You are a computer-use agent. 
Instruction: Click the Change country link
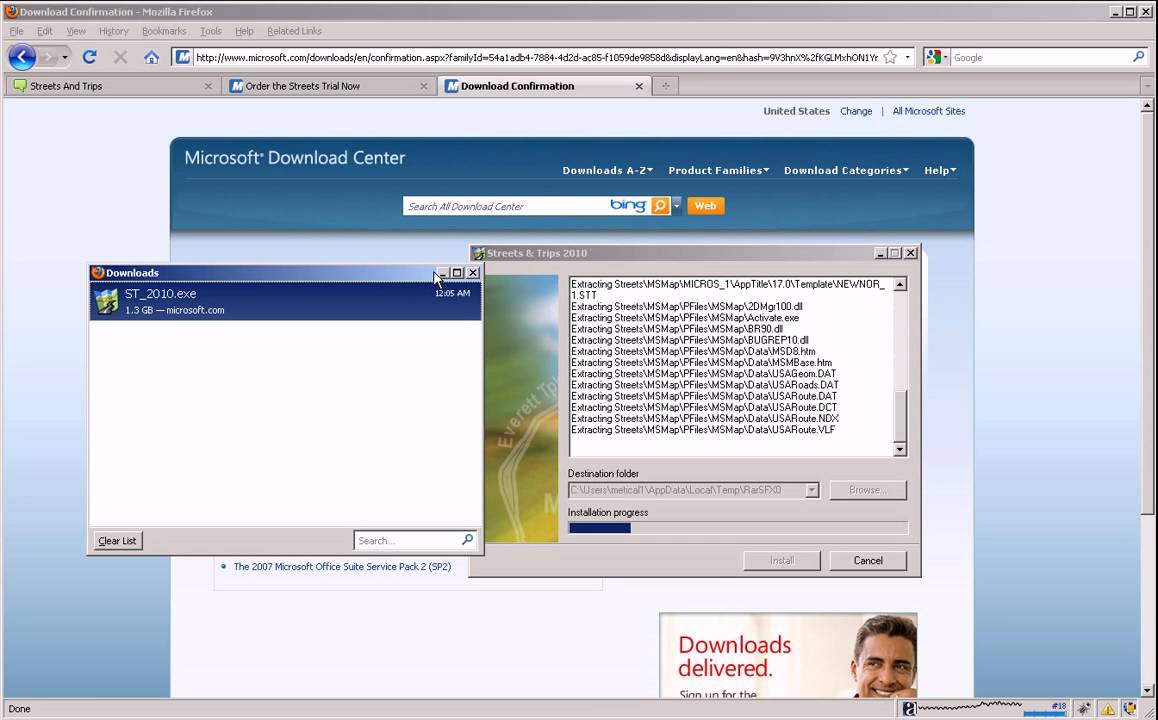pyautogui.click(x=856, y=111)
